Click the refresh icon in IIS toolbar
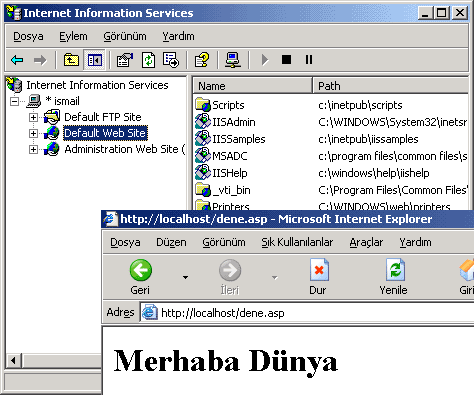This screenshot has height=395, width=474. (148, 60)
